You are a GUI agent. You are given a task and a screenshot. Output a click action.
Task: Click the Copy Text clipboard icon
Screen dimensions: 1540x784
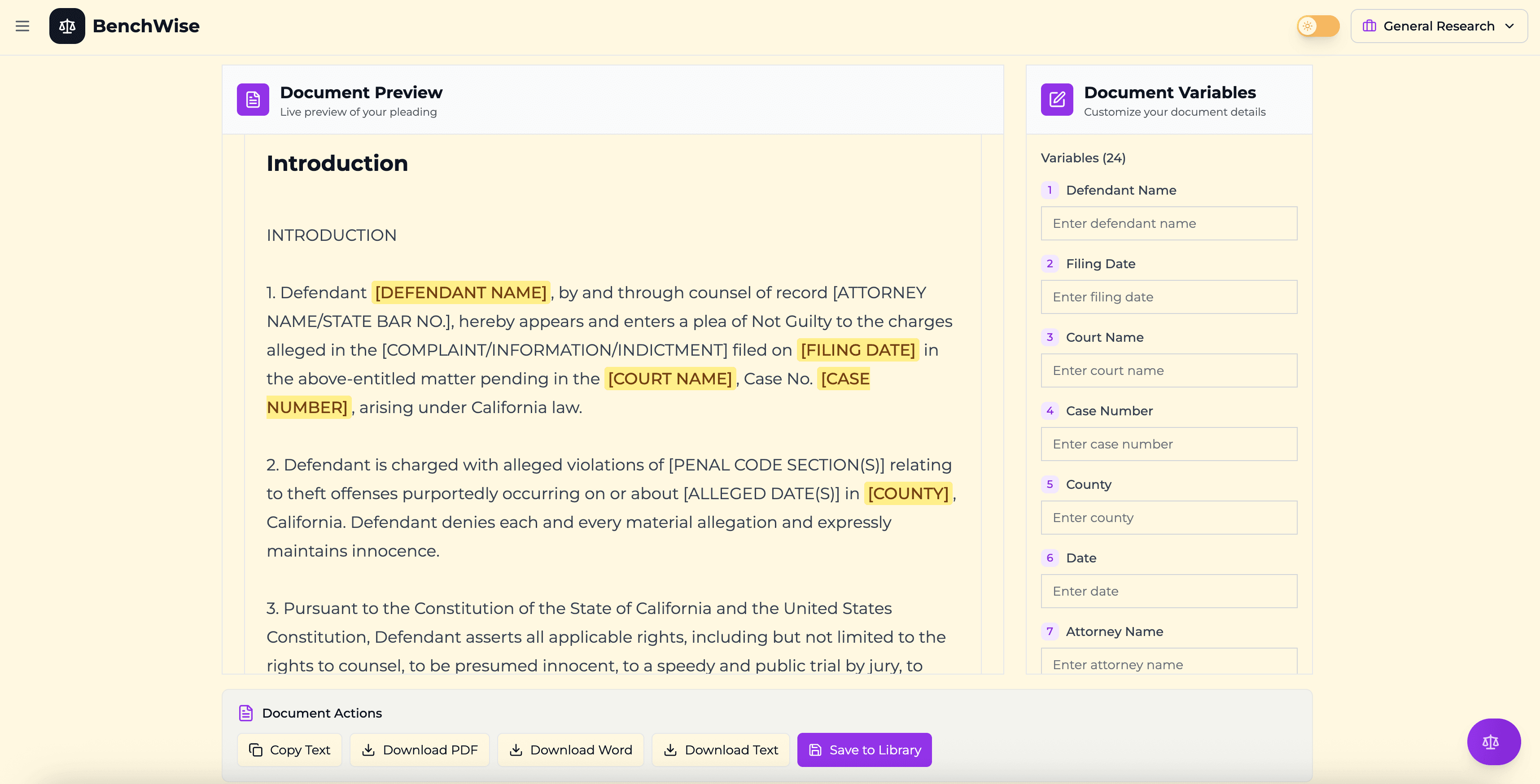(x=255, y=749)
